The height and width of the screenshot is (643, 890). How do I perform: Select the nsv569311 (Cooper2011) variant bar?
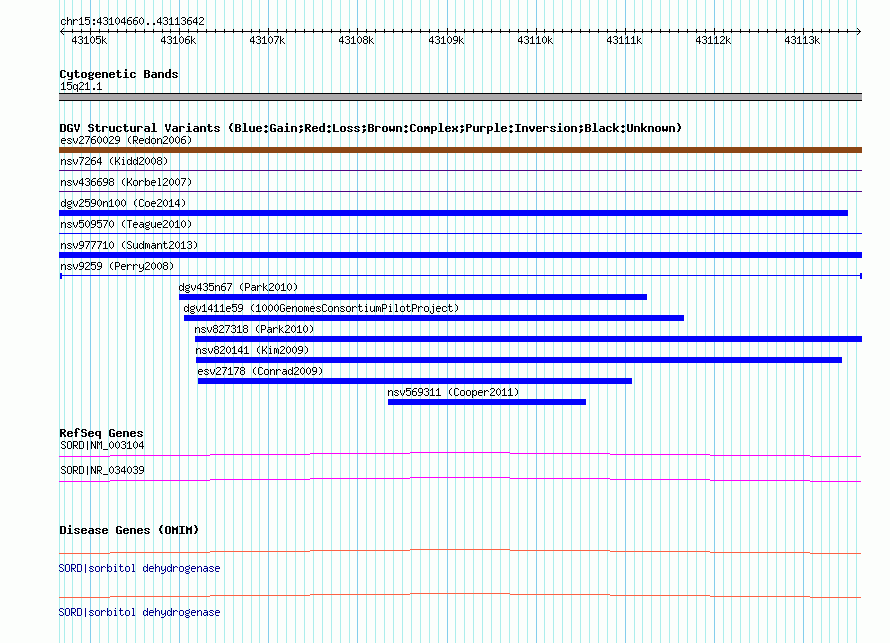point(487,402)
